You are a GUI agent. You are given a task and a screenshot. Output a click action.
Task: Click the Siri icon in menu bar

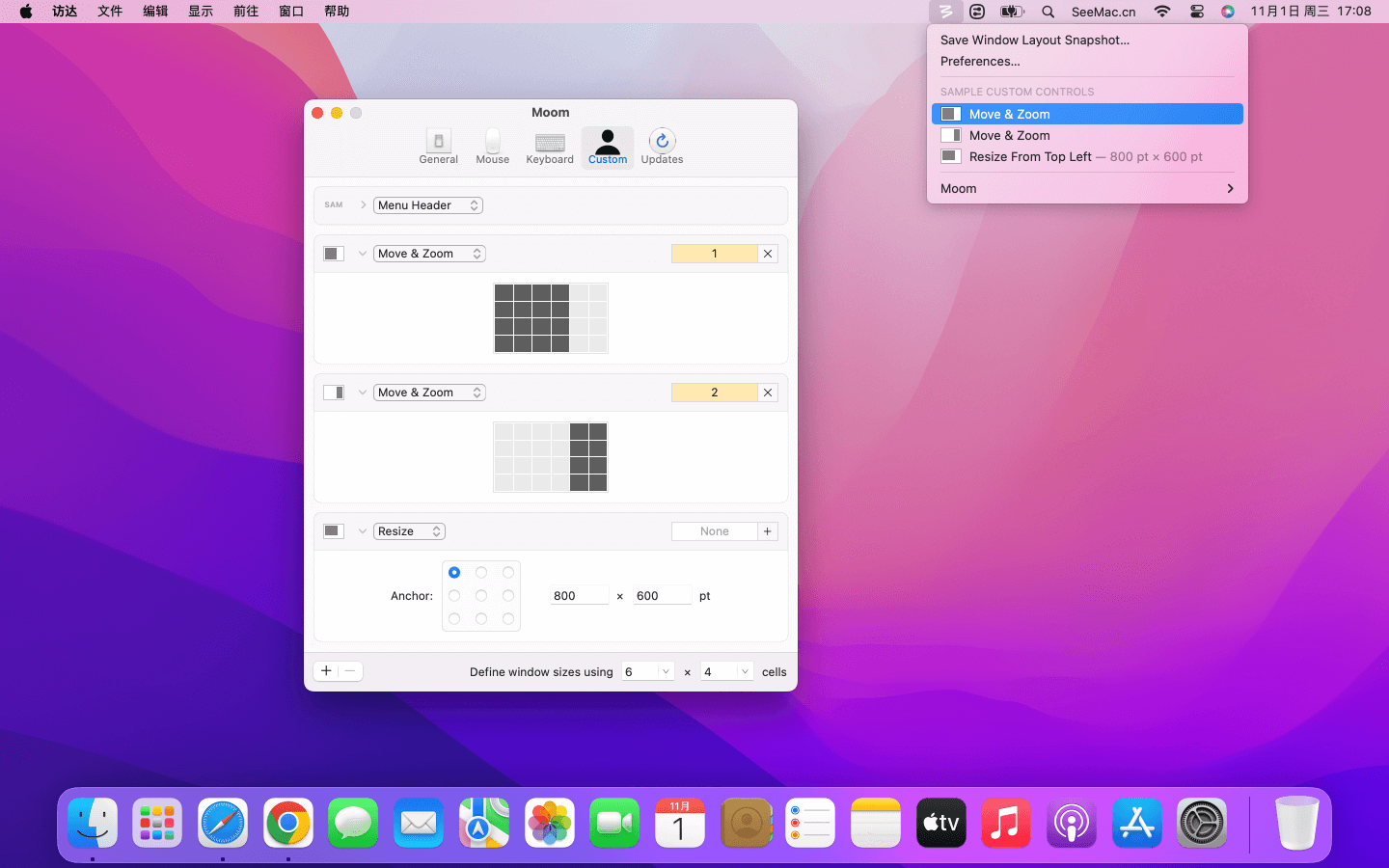[x=1227, y=12]
